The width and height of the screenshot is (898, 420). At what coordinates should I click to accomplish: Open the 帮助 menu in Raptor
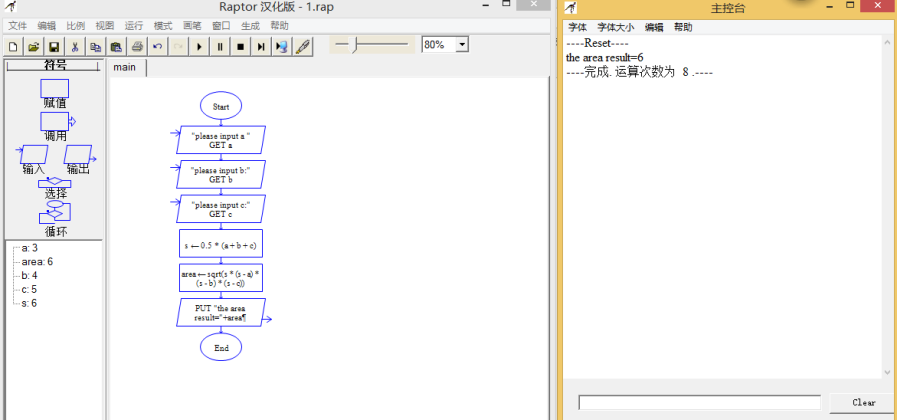coord(279,26)
